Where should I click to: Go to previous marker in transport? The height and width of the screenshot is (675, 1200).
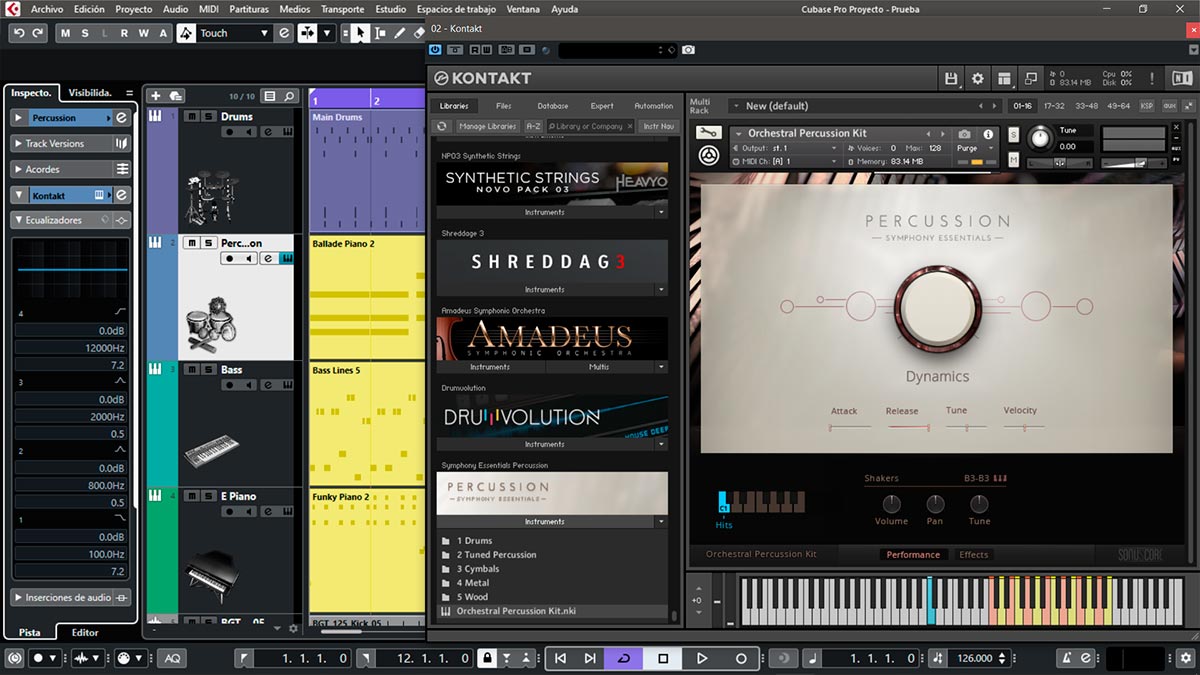pos(561,658)
